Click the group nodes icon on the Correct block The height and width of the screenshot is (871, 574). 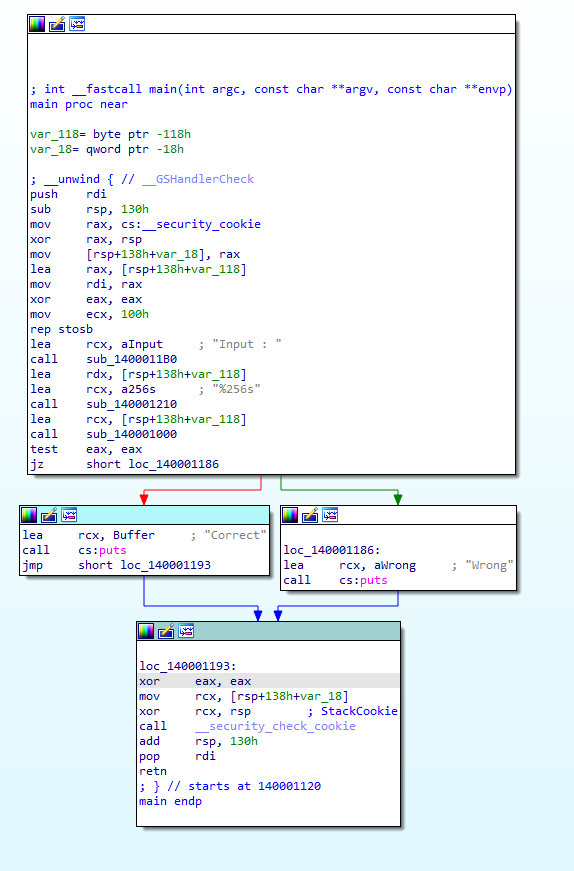tap(69, 515)
